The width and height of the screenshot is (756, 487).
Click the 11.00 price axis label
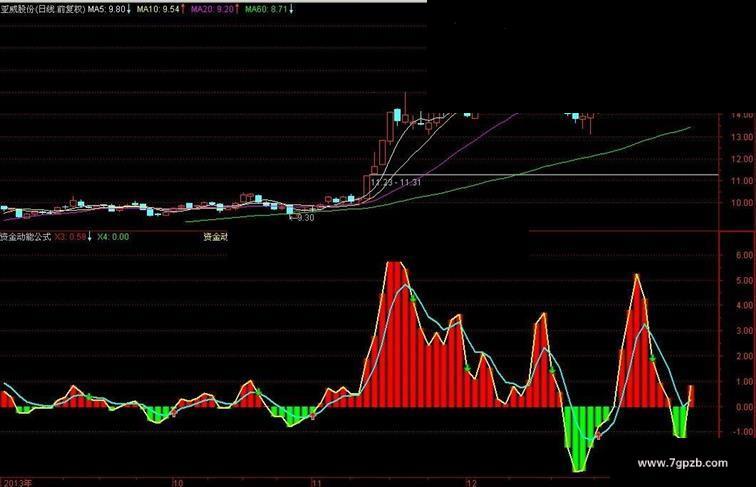tap(742, 181)
